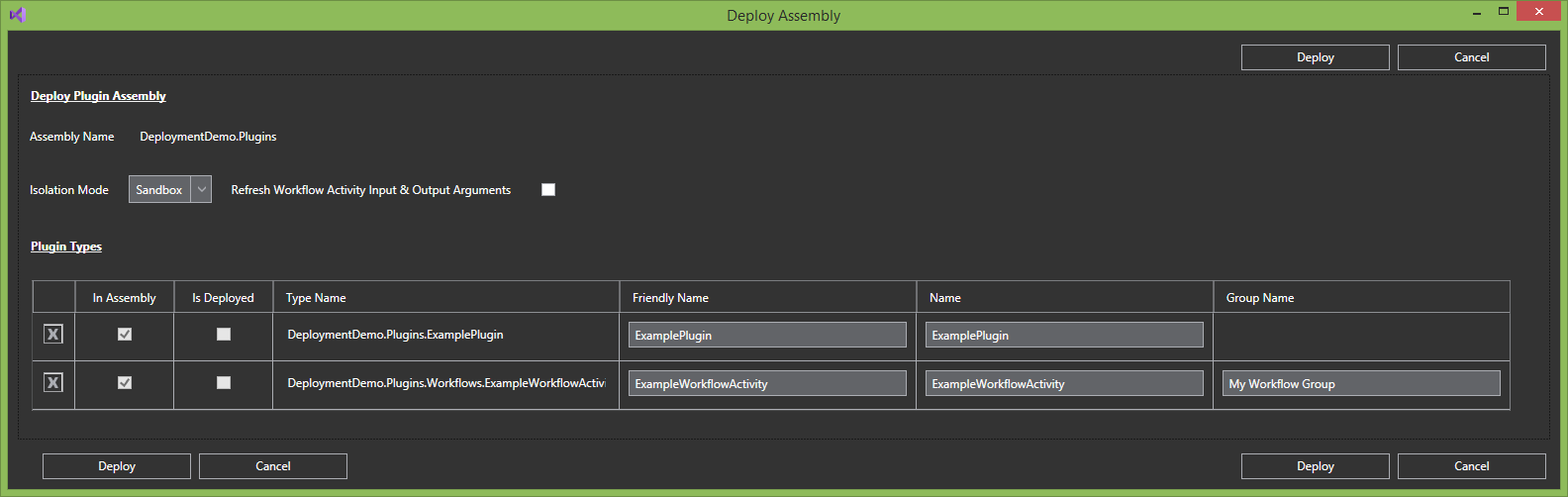Click the bottom left Cancel button

273,466
